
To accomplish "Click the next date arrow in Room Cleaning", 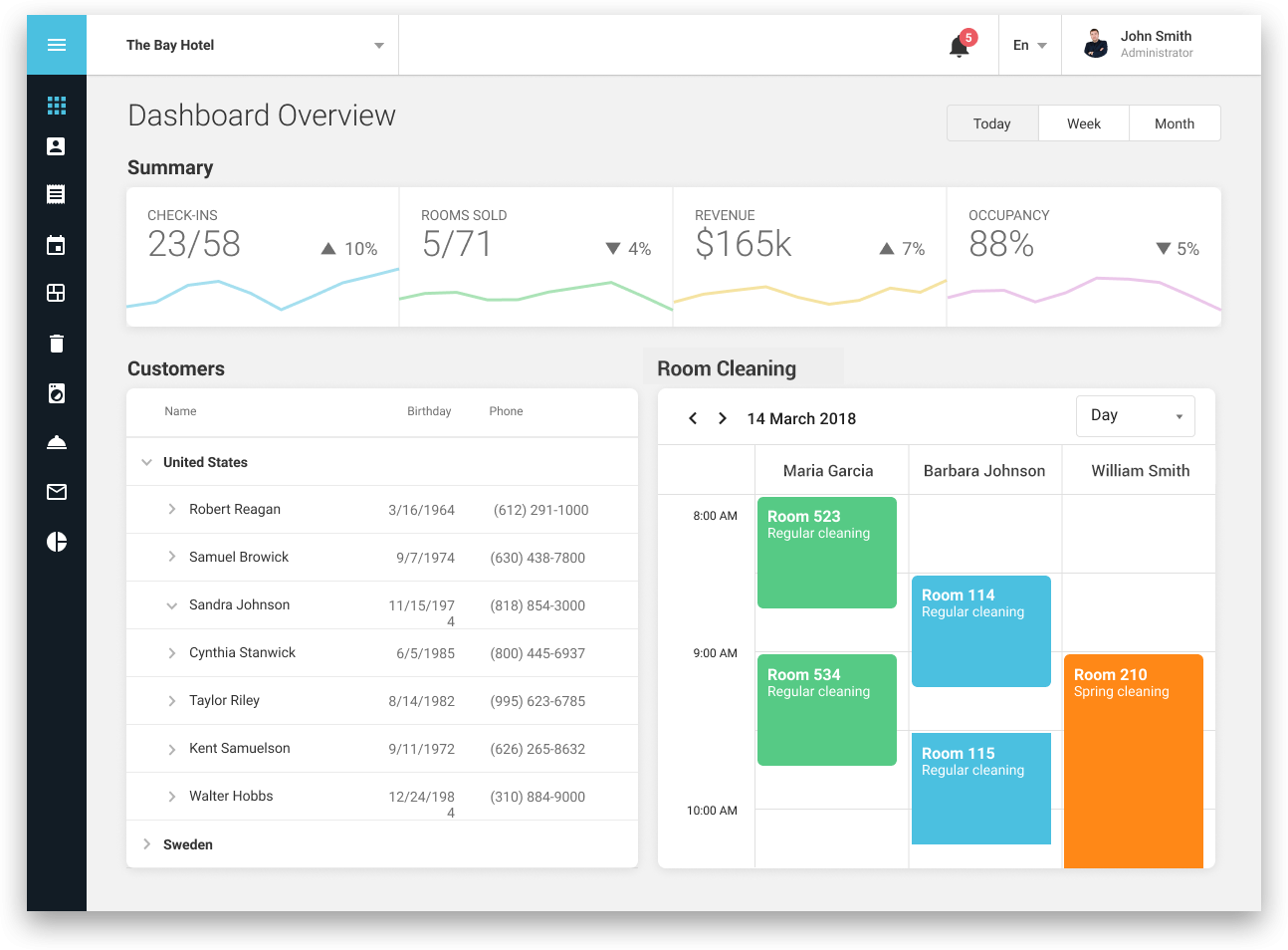I will [x=722, y=418].
